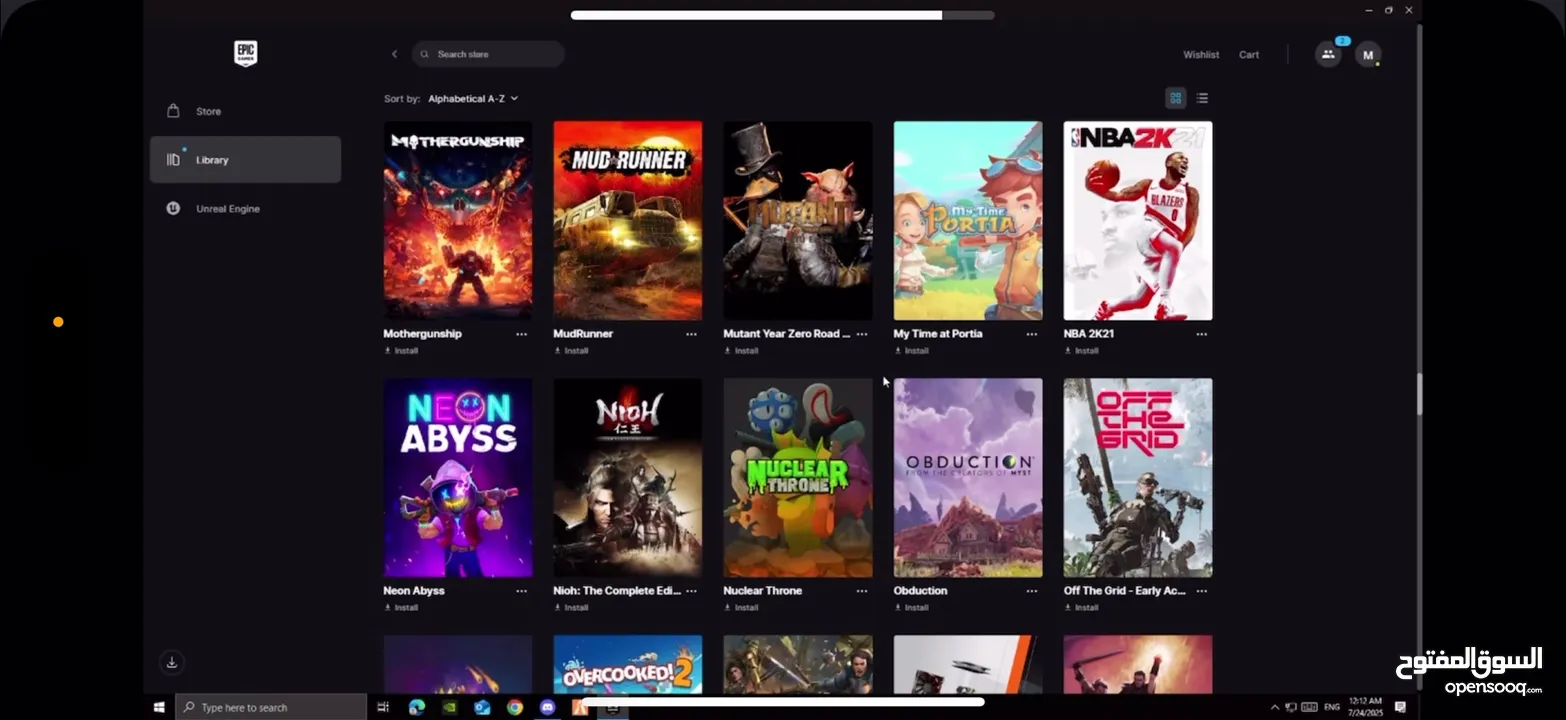Open options menu for My Time at Portia
The width and height of the screenshot is (1566, 720).
(1032, 334)
